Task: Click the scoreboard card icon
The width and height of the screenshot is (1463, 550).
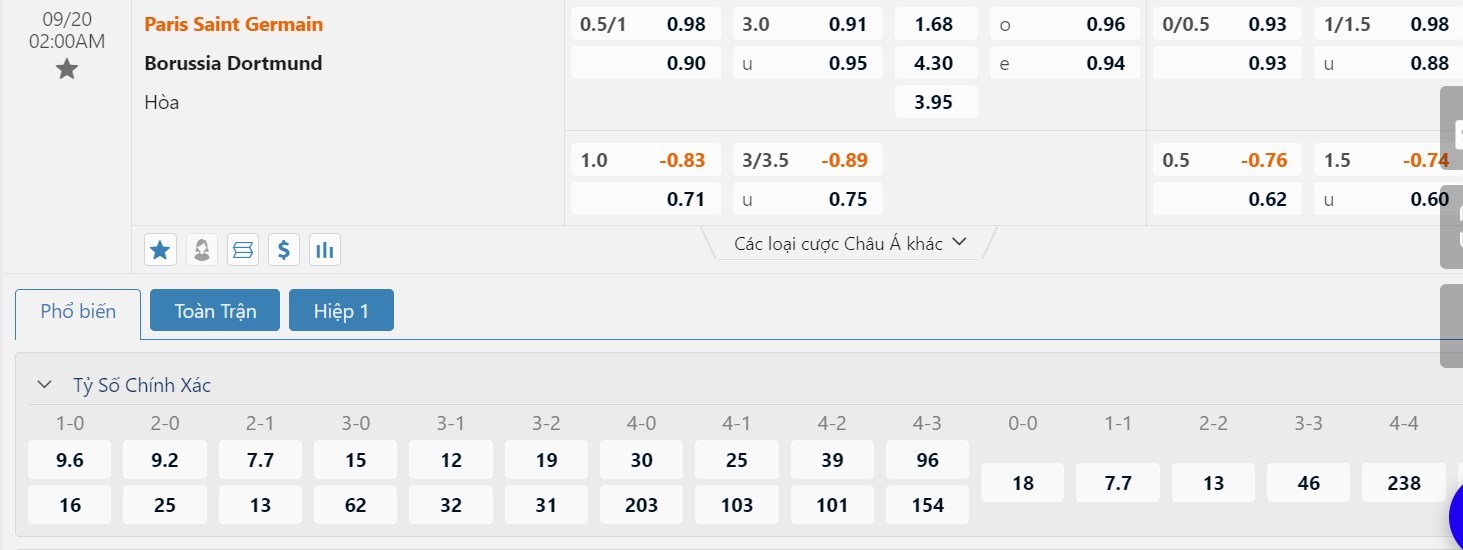Action: [242, 250]
